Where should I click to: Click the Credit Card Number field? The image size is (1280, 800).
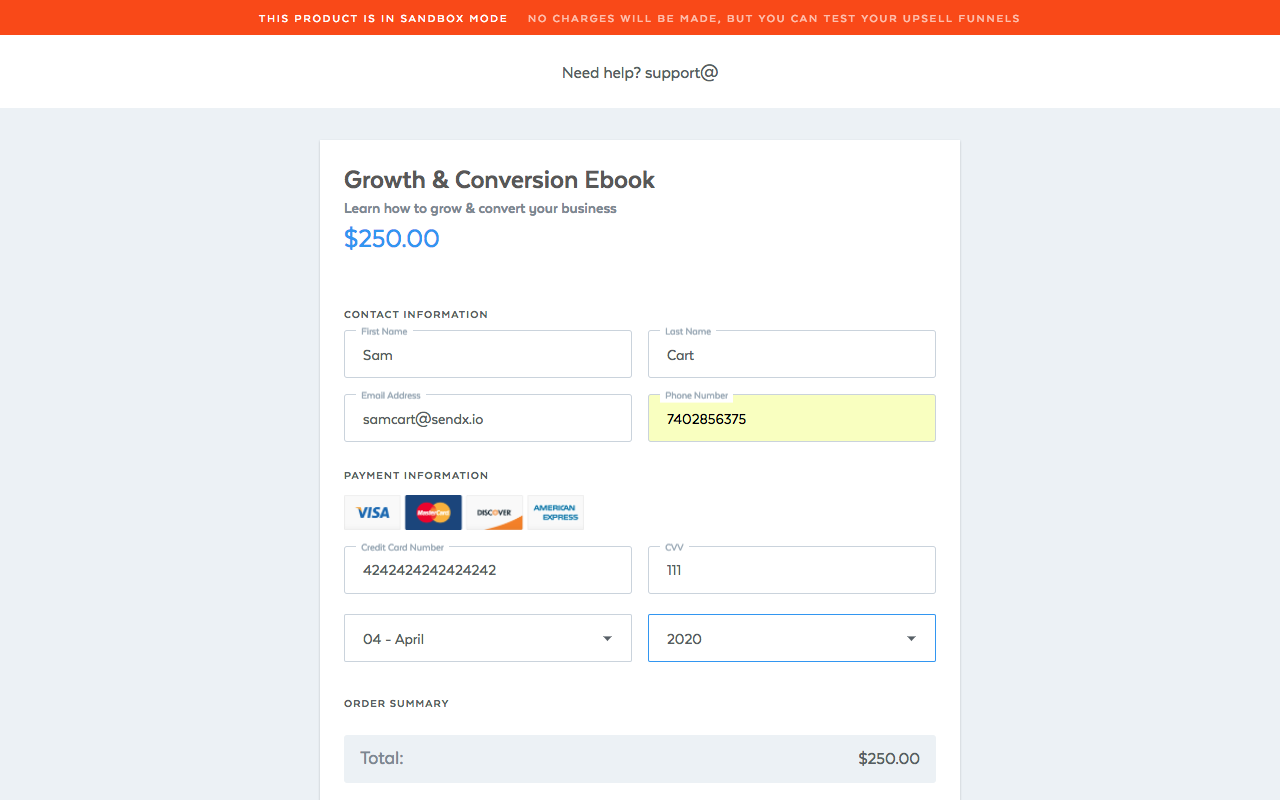point(488,570)
